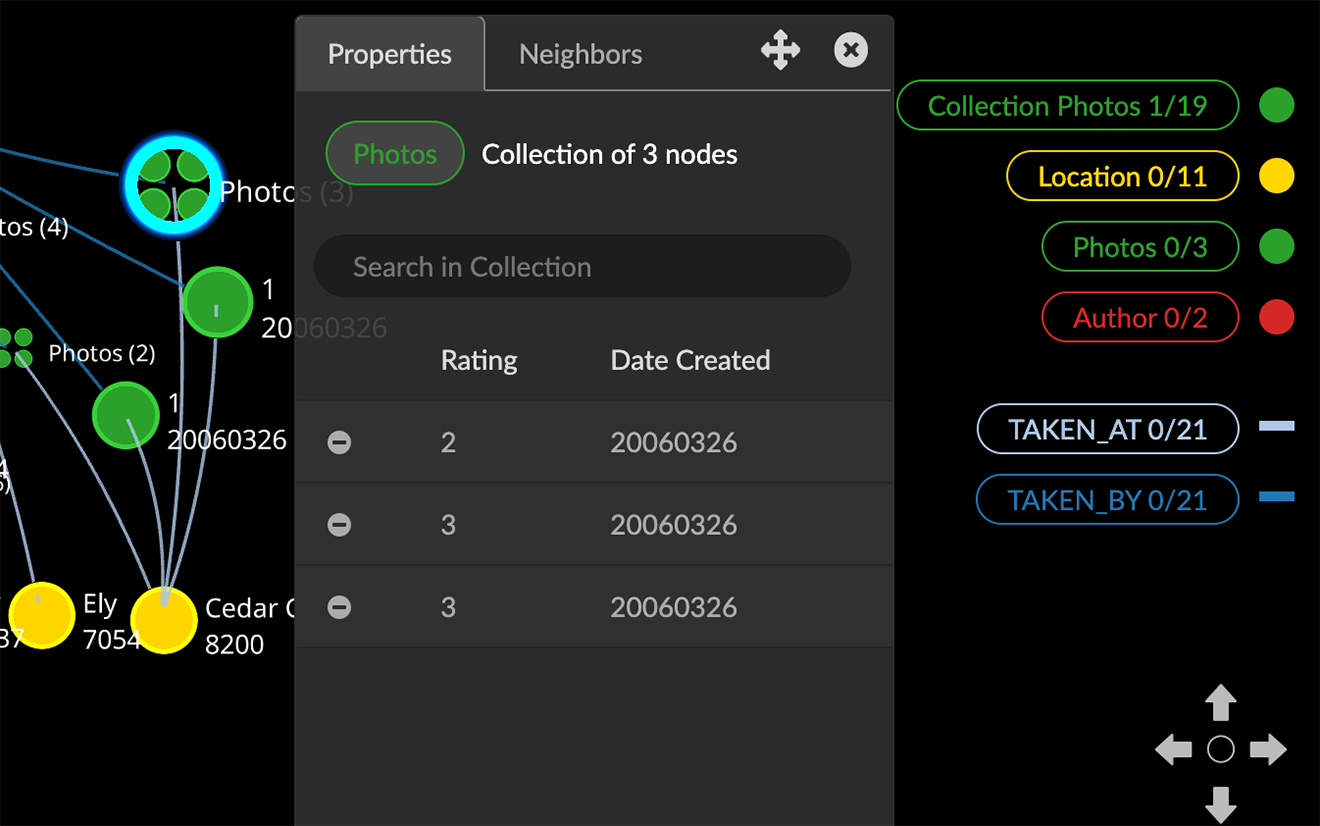Pan the graph right with arrow
Screen dimensions: 1320x826
point(1268,749)
